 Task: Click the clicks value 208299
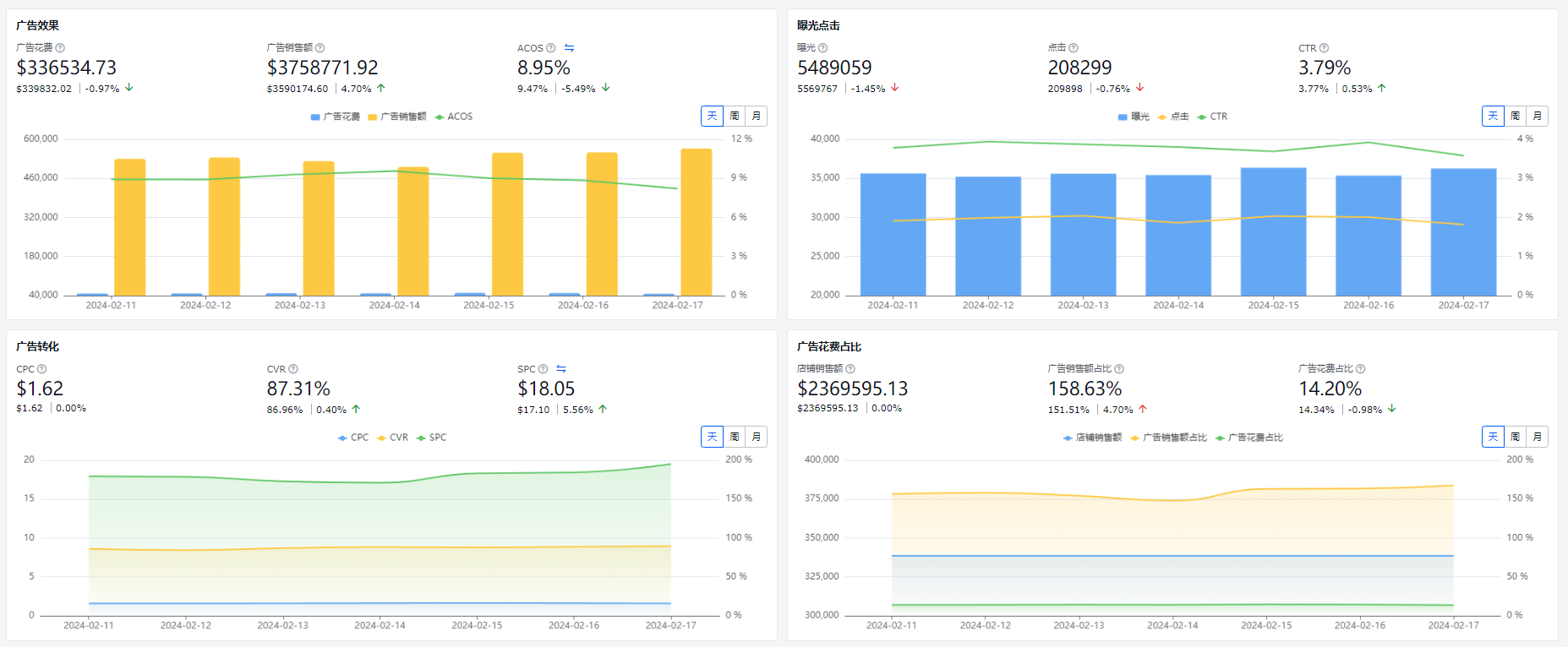1079,68
